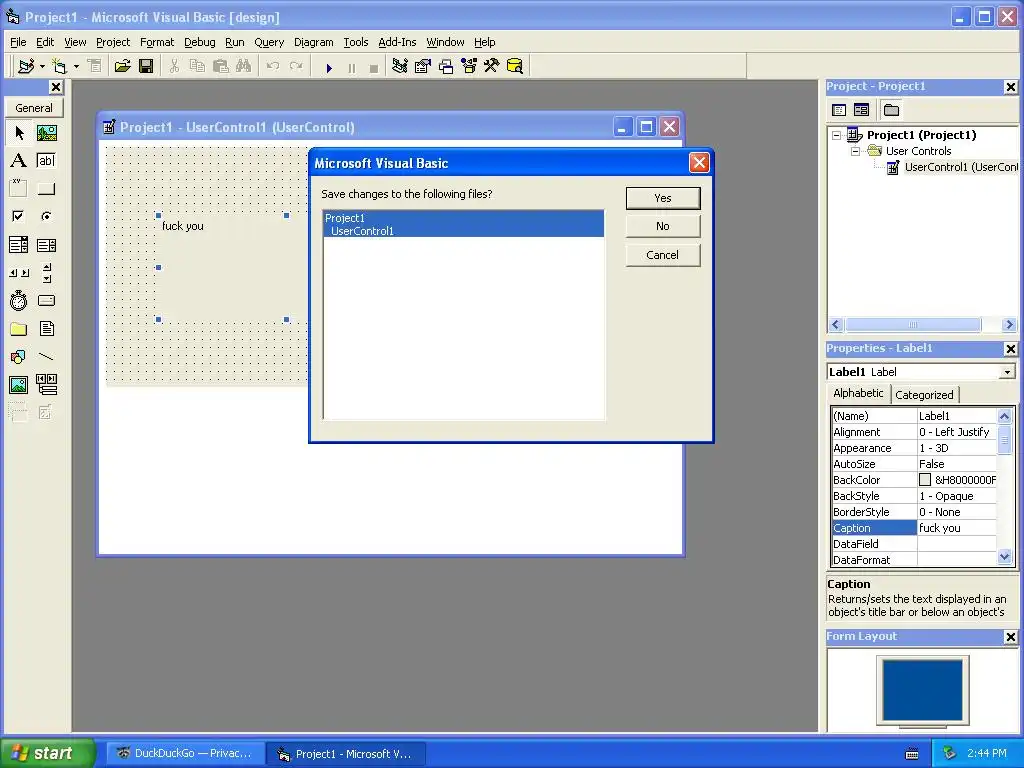The image size is (1024, 768).
Task: Click the Save Project floppy icon
Action: coord(146,66)
